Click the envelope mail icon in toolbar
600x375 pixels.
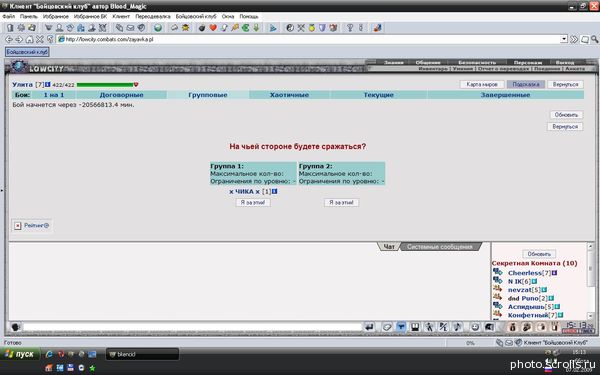(130, 28)
